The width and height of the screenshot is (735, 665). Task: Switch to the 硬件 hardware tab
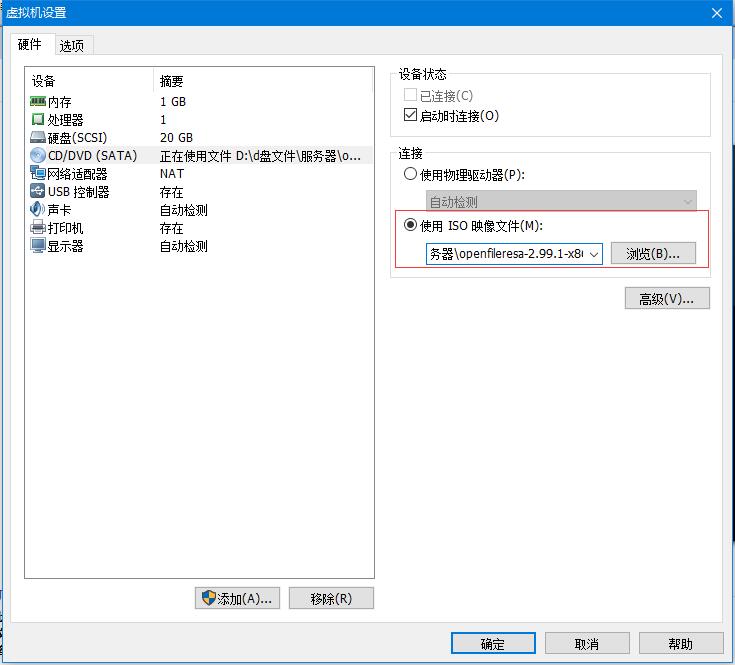pyautogui.click(x=30, y=45)
